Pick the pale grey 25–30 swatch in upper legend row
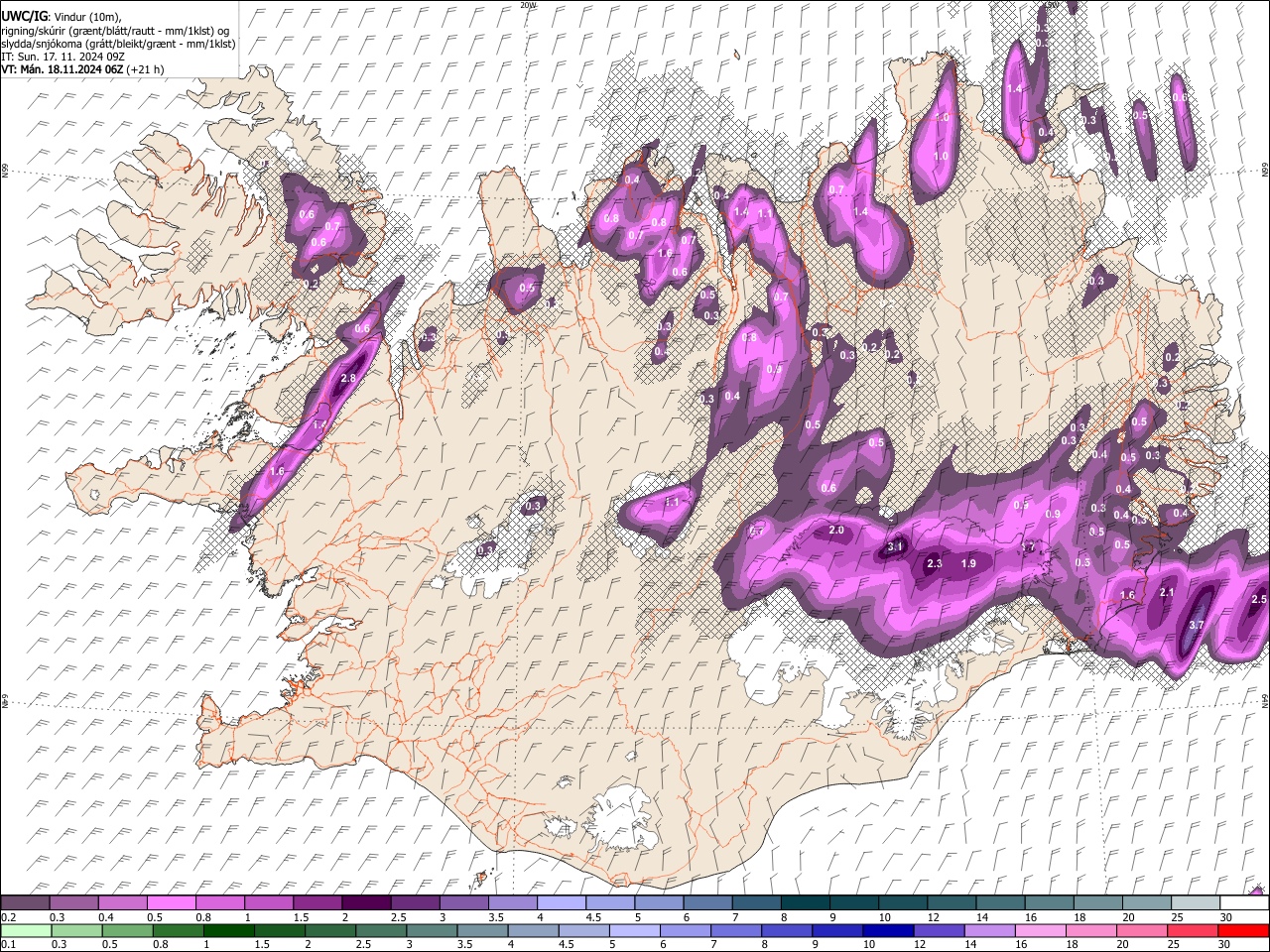 pyautogui.click(x=1195, y=903)
